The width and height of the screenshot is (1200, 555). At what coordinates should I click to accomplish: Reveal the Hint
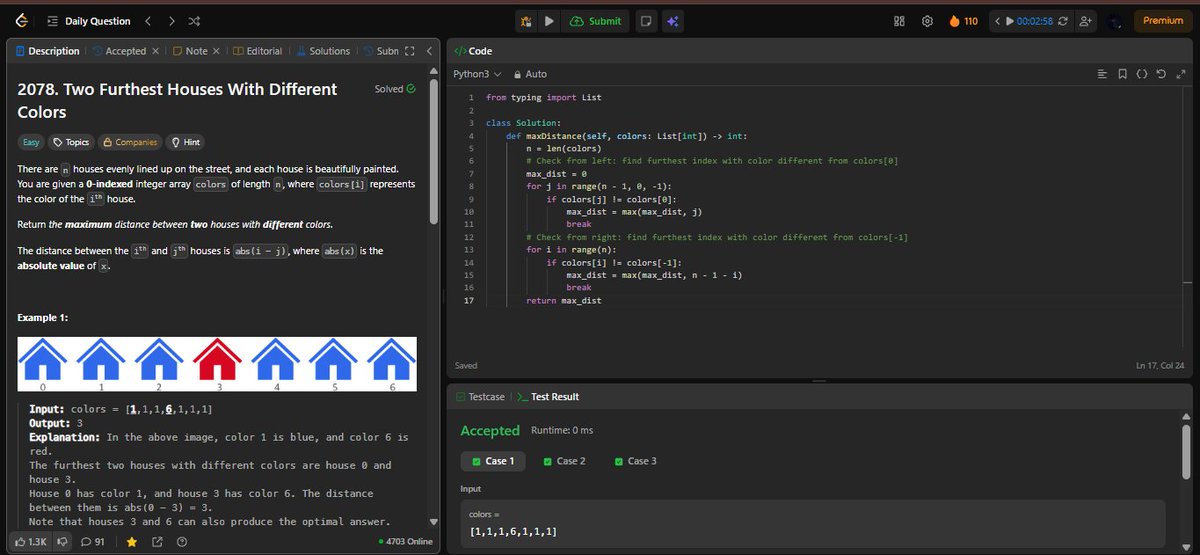pos(185,143)
